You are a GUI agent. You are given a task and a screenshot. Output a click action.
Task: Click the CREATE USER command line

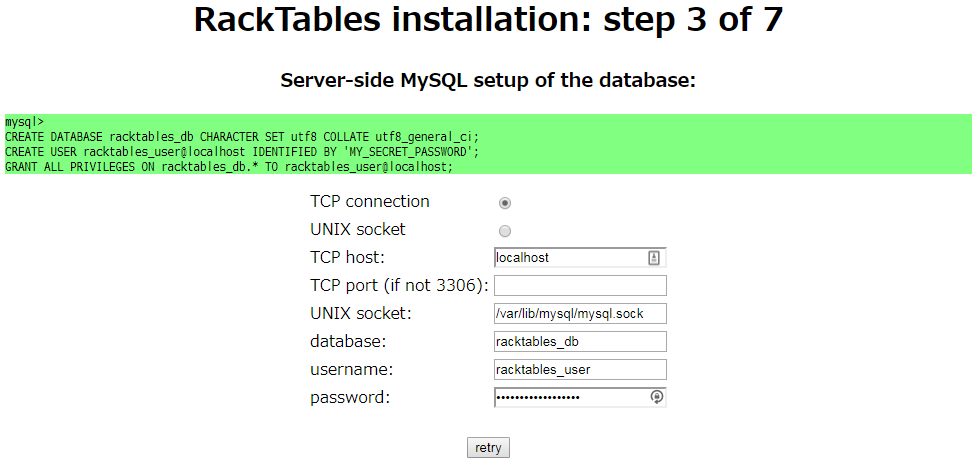[x=242, y=152]
